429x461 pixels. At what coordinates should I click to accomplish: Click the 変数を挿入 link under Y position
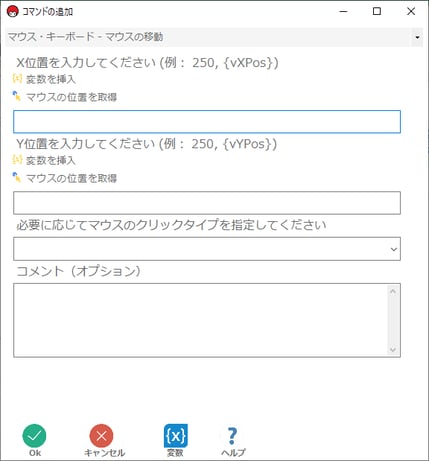tap(51, 160)
